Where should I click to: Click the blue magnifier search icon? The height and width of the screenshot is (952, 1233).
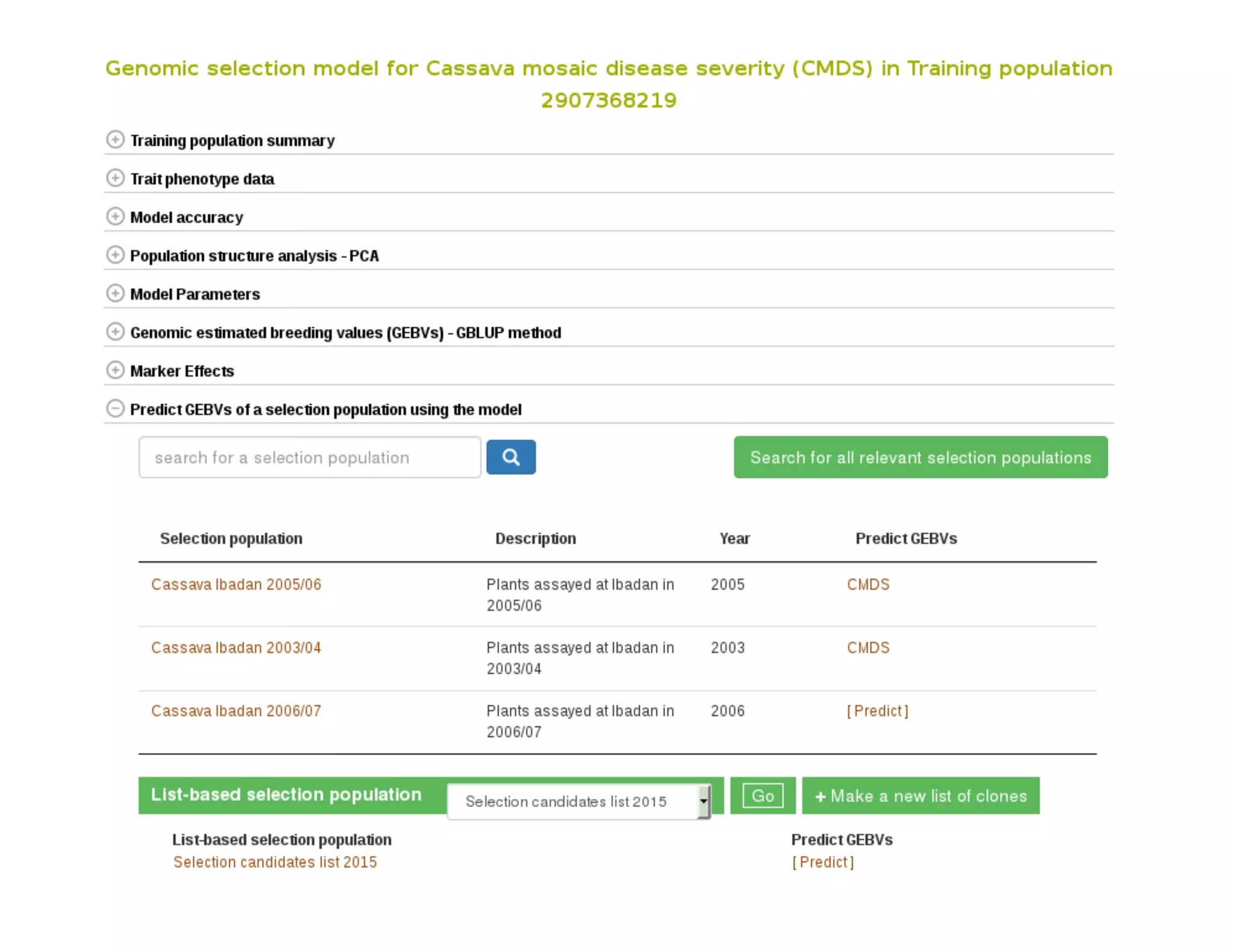click(511, 457)
